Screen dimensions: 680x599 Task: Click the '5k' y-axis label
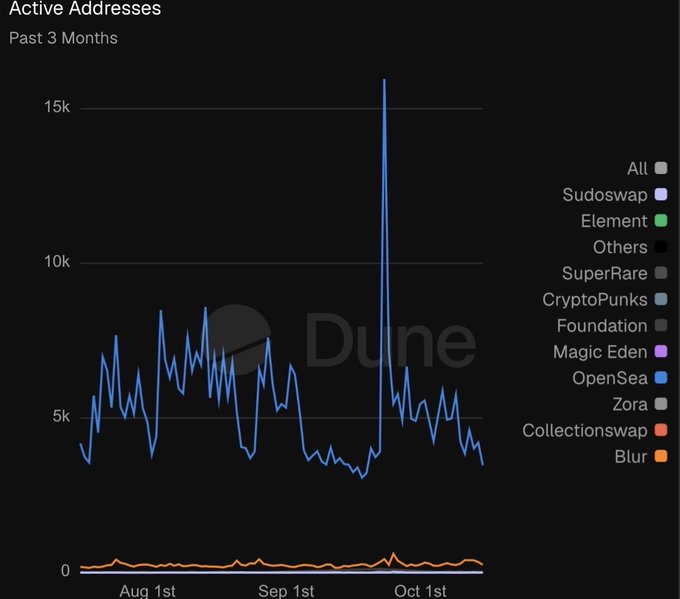point(61,416)
